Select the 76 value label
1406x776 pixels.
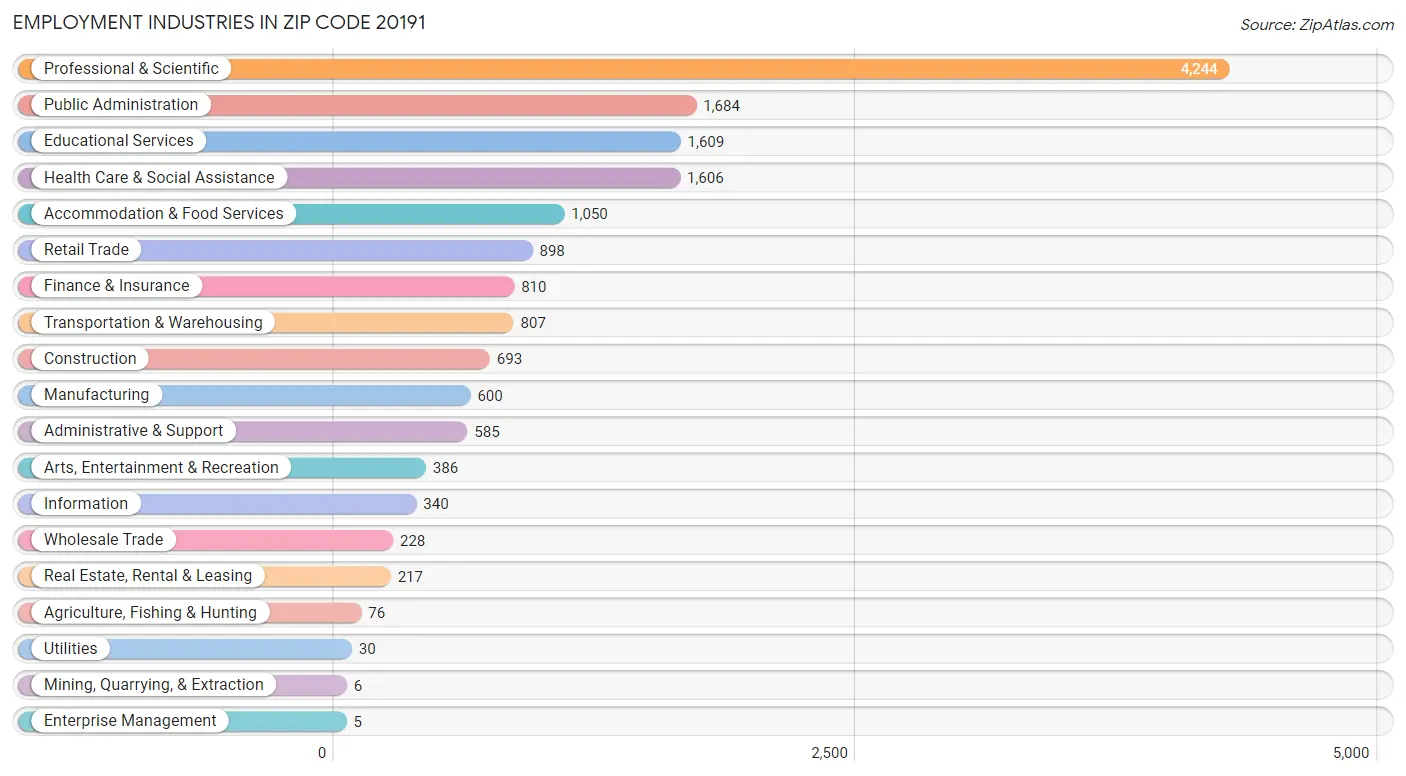point(376,613)
